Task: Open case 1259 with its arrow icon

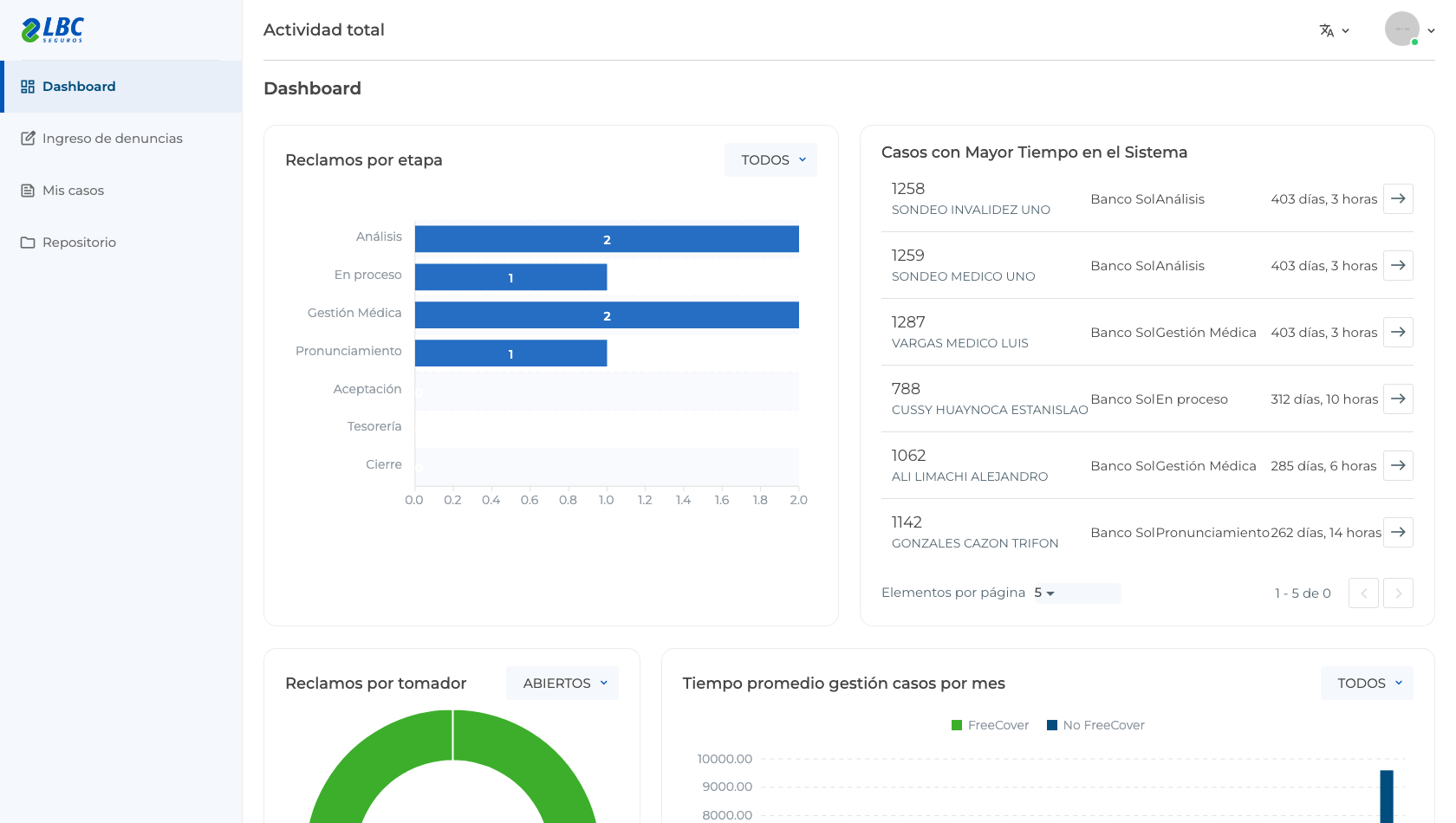Action: pos(1398,265)
